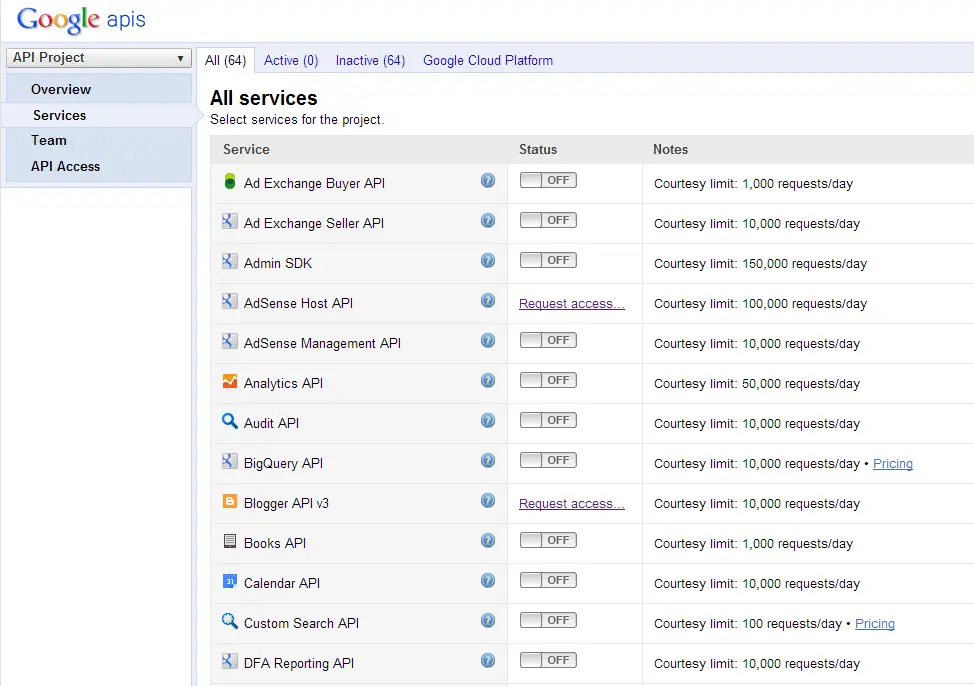
Task: Click Request access for AdSense Host API
Action: (x=571, y=304)
